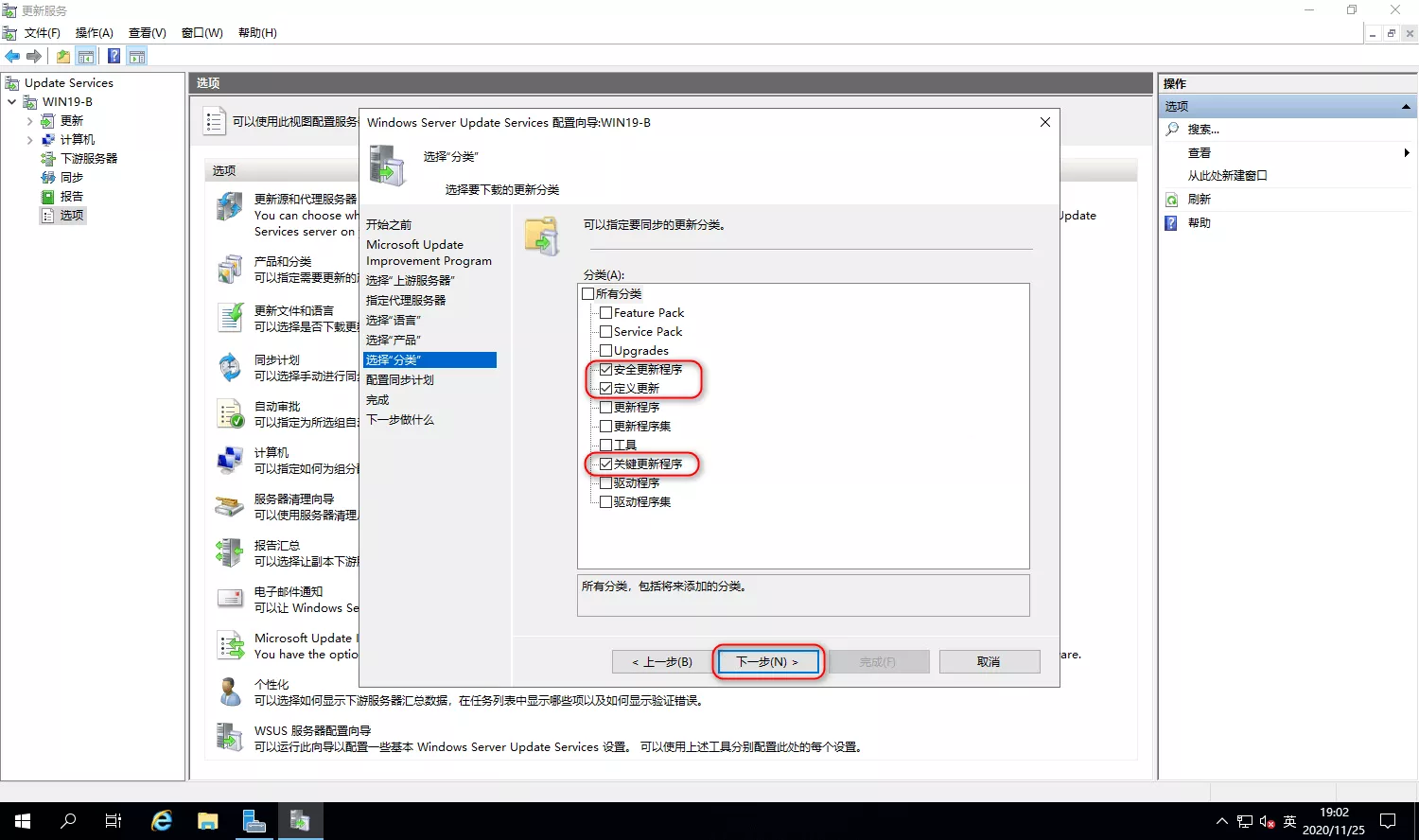
Task: Uncheck the 安全更新程序 checkbox
Action: coord(606,370)
